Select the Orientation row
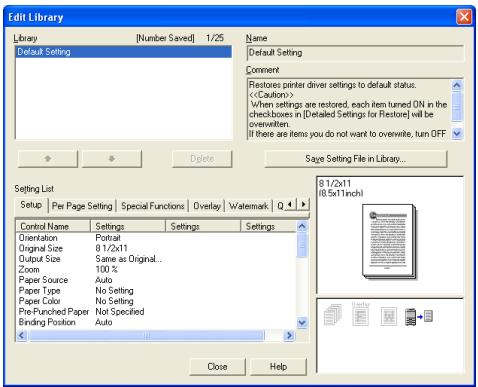Screen dimensions: 478x387 (x=156, y=238)
